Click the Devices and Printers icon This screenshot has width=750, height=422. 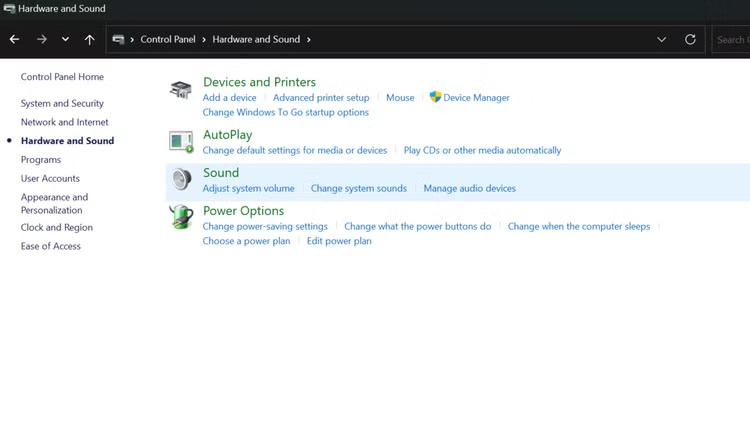tap(181, 90)
